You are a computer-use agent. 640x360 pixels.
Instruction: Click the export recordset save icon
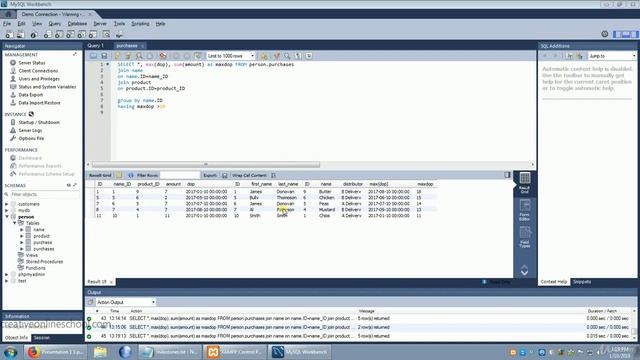click(x=224, y=176)
